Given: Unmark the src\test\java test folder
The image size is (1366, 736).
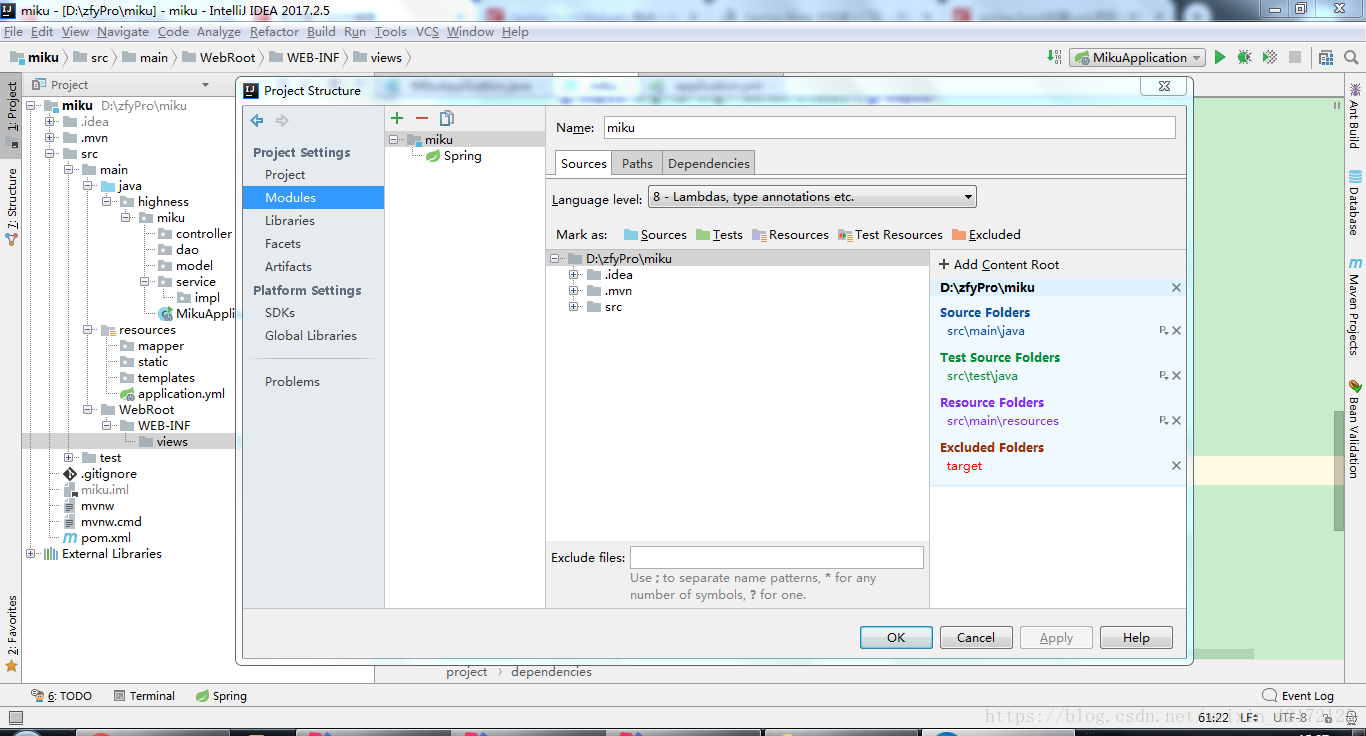Looking at the screenshot, I should point(1177,376).
